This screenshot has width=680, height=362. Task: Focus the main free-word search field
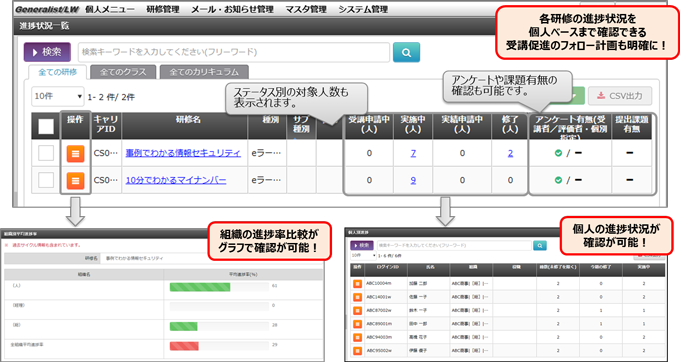click(x=234, y=52)
